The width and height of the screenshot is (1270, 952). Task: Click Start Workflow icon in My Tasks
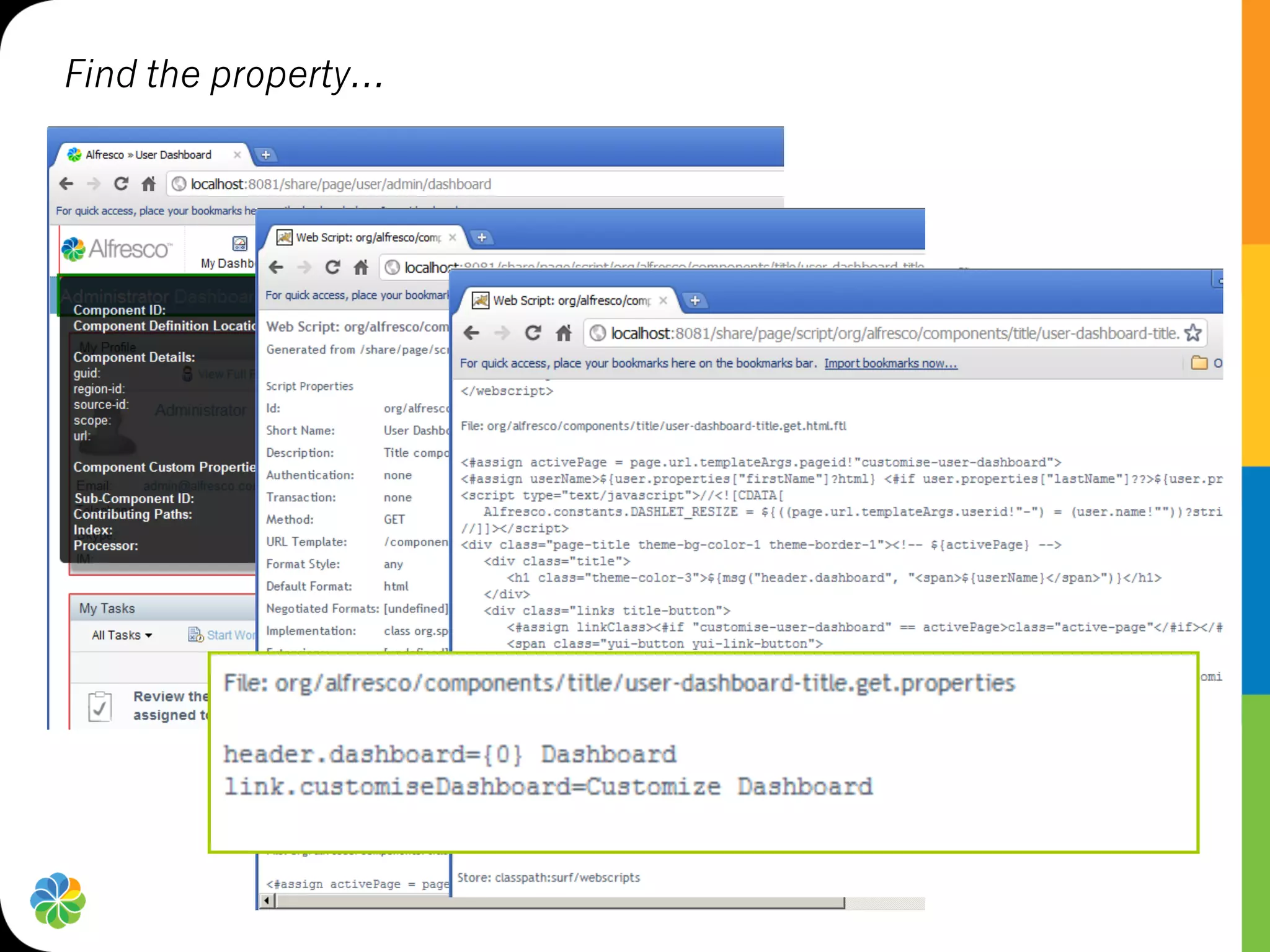click(195, 634)
